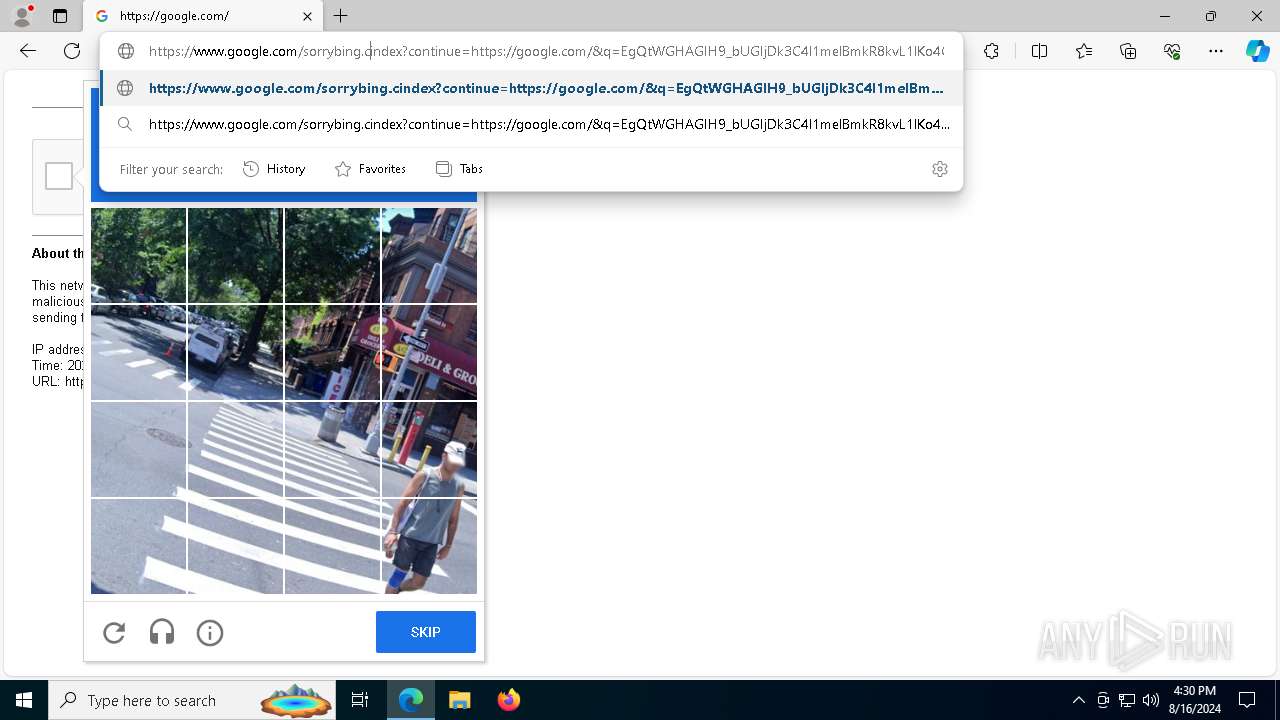The height and width of the screenshot is (720, 1280).
Task: Open a new tab with plus button
Action: [341, 16]
